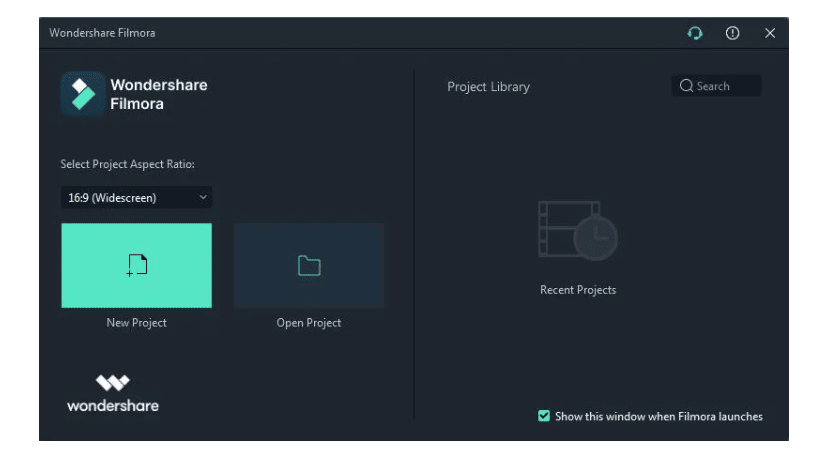The height and width of the screenshot is (461, 831).
Task: Close the Wondershare Filmora launcher window
Action: tap(770, 33)
